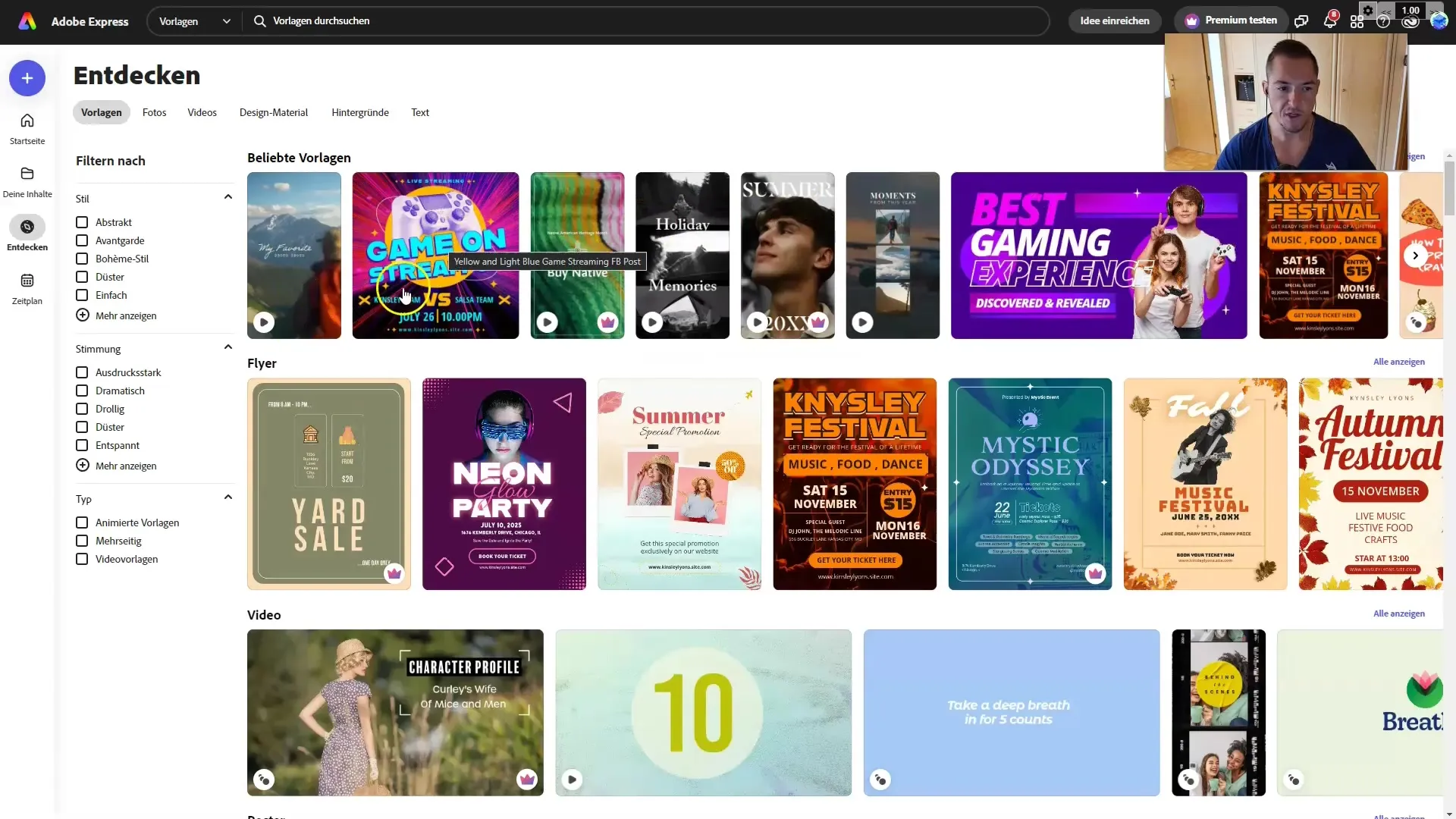This screenshot has width=1456, height=819.
Task: Click Alle anzeigen for Video section
Action: coord(1399,613)
